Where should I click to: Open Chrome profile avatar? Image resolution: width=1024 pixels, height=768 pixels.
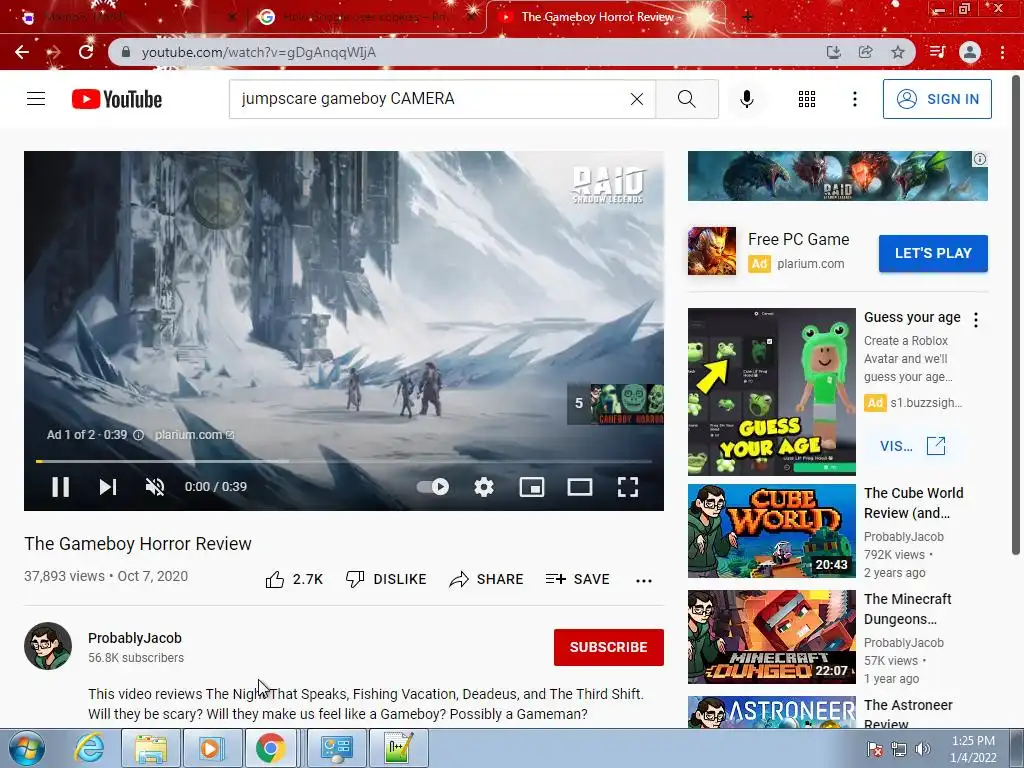(x=970, y=52)
